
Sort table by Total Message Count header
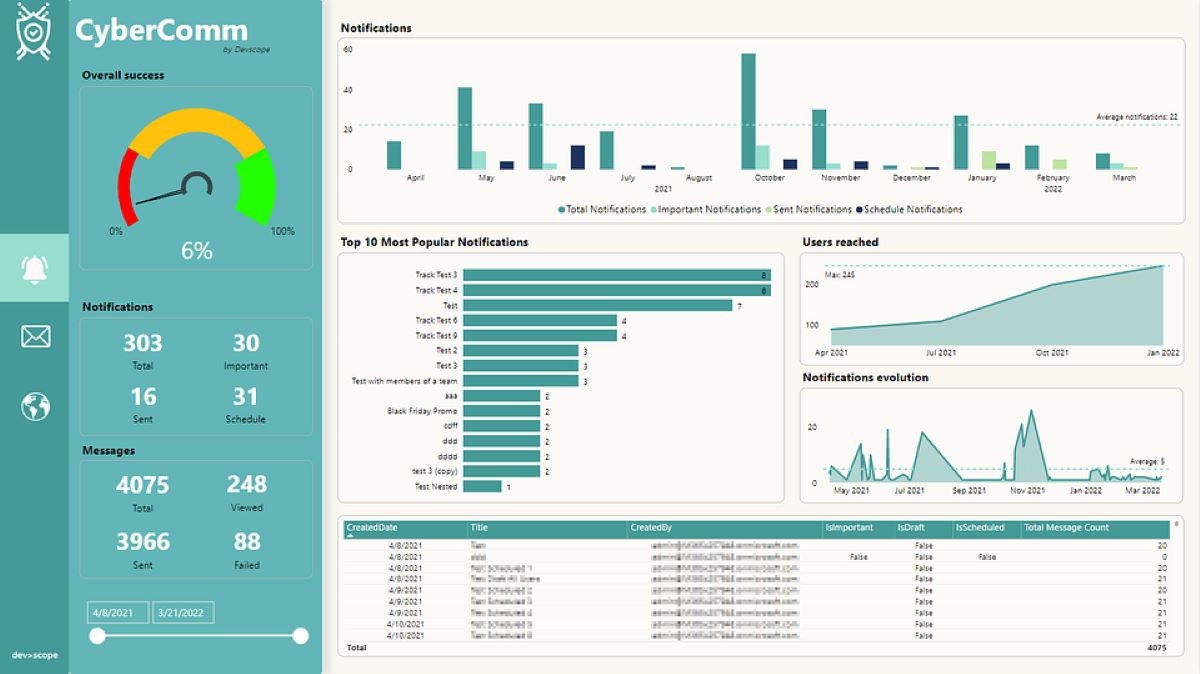point(1066,527)
